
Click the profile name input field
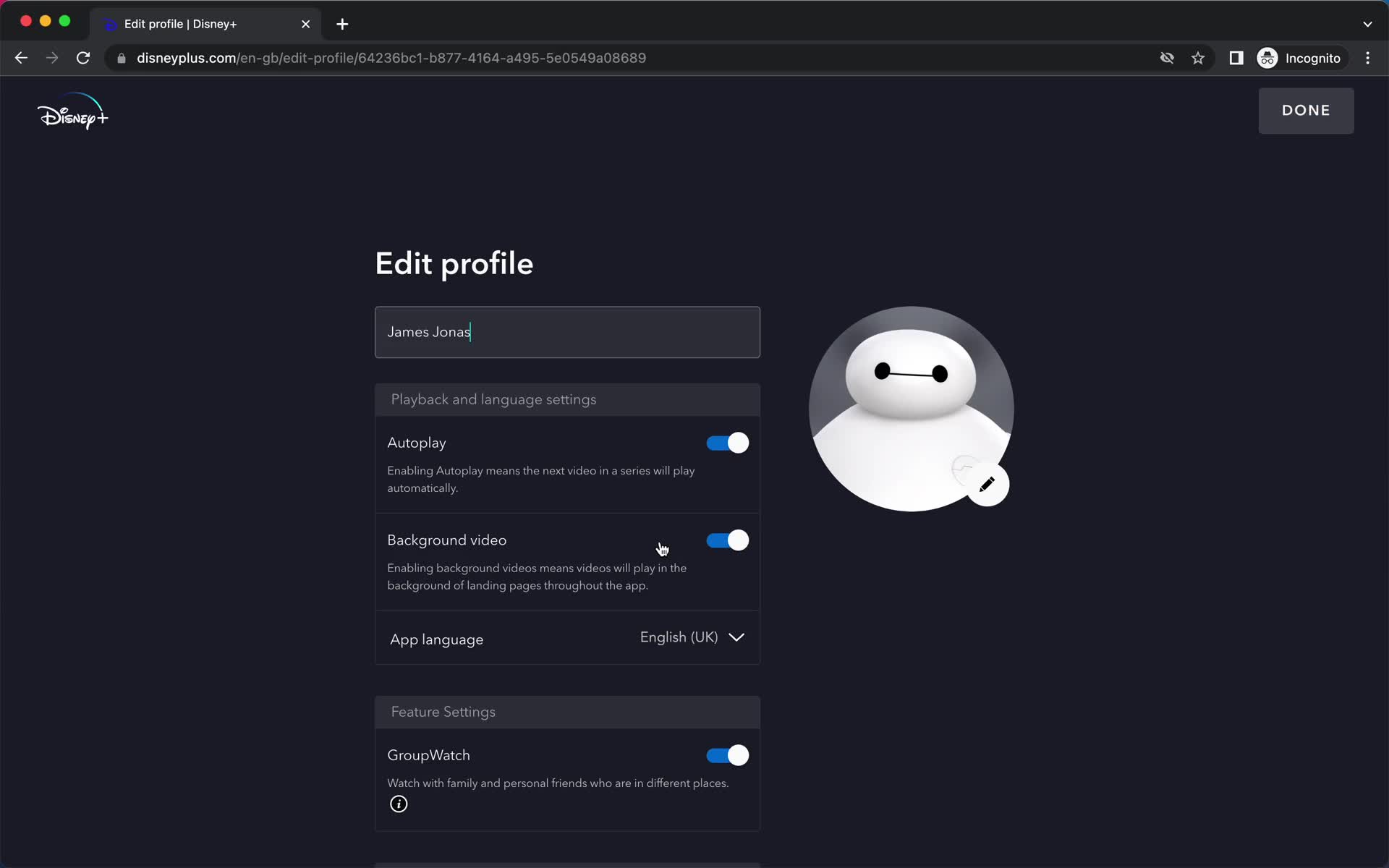coord(567,332)
